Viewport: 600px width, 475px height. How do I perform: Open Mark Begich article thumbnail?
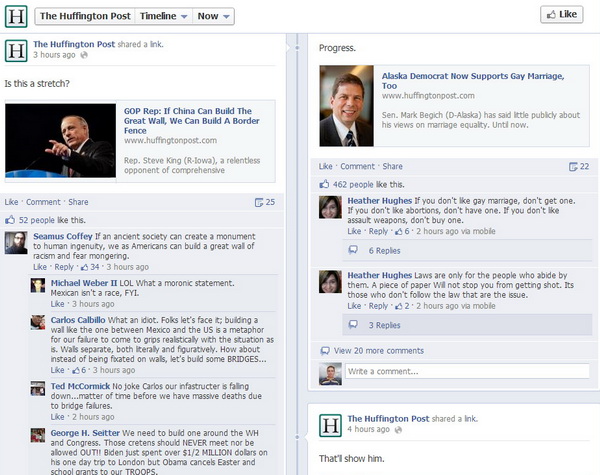click(x=347, y=106)
